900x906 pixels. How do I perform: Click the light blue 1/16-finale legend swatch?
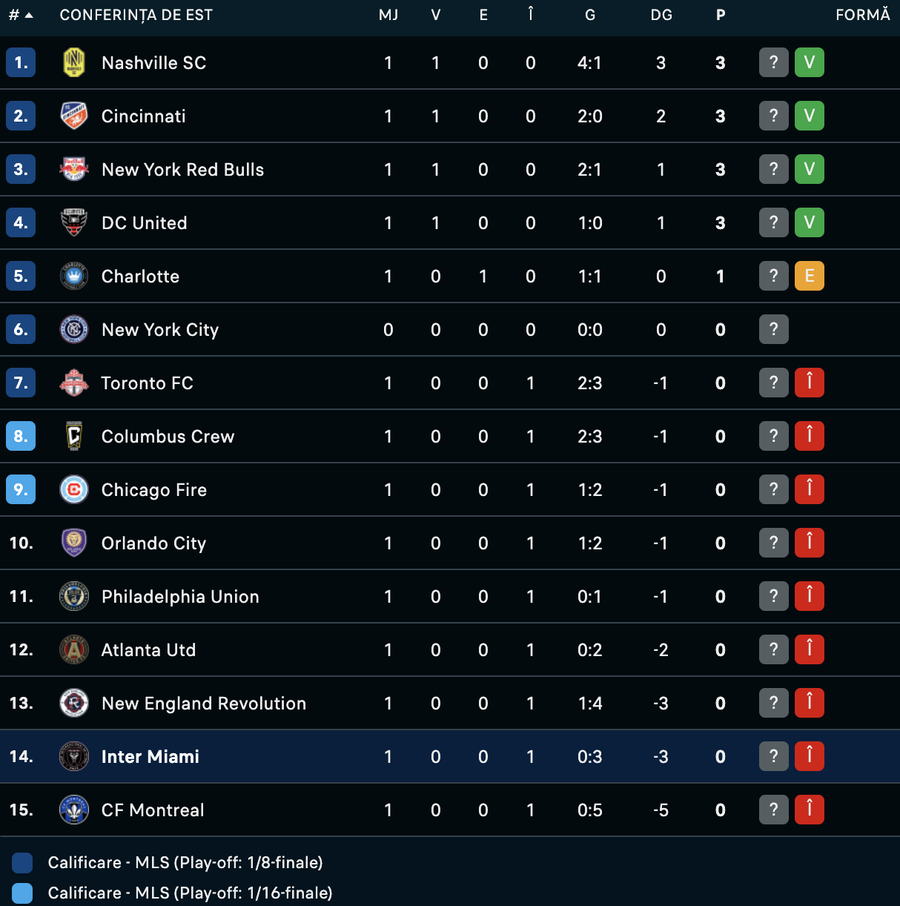click(x=23, y=893)
